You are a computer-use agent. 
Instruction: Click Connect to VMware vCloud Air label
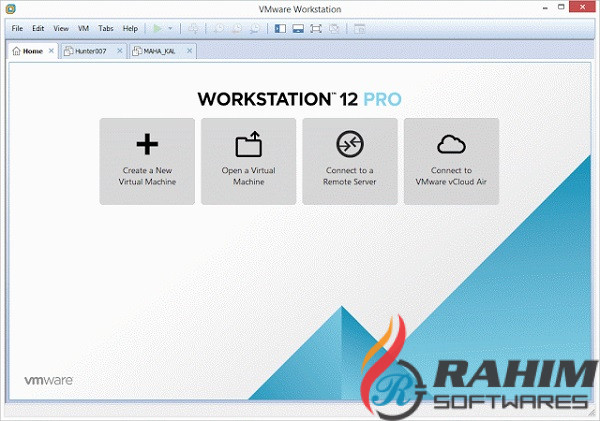(451, 176)
